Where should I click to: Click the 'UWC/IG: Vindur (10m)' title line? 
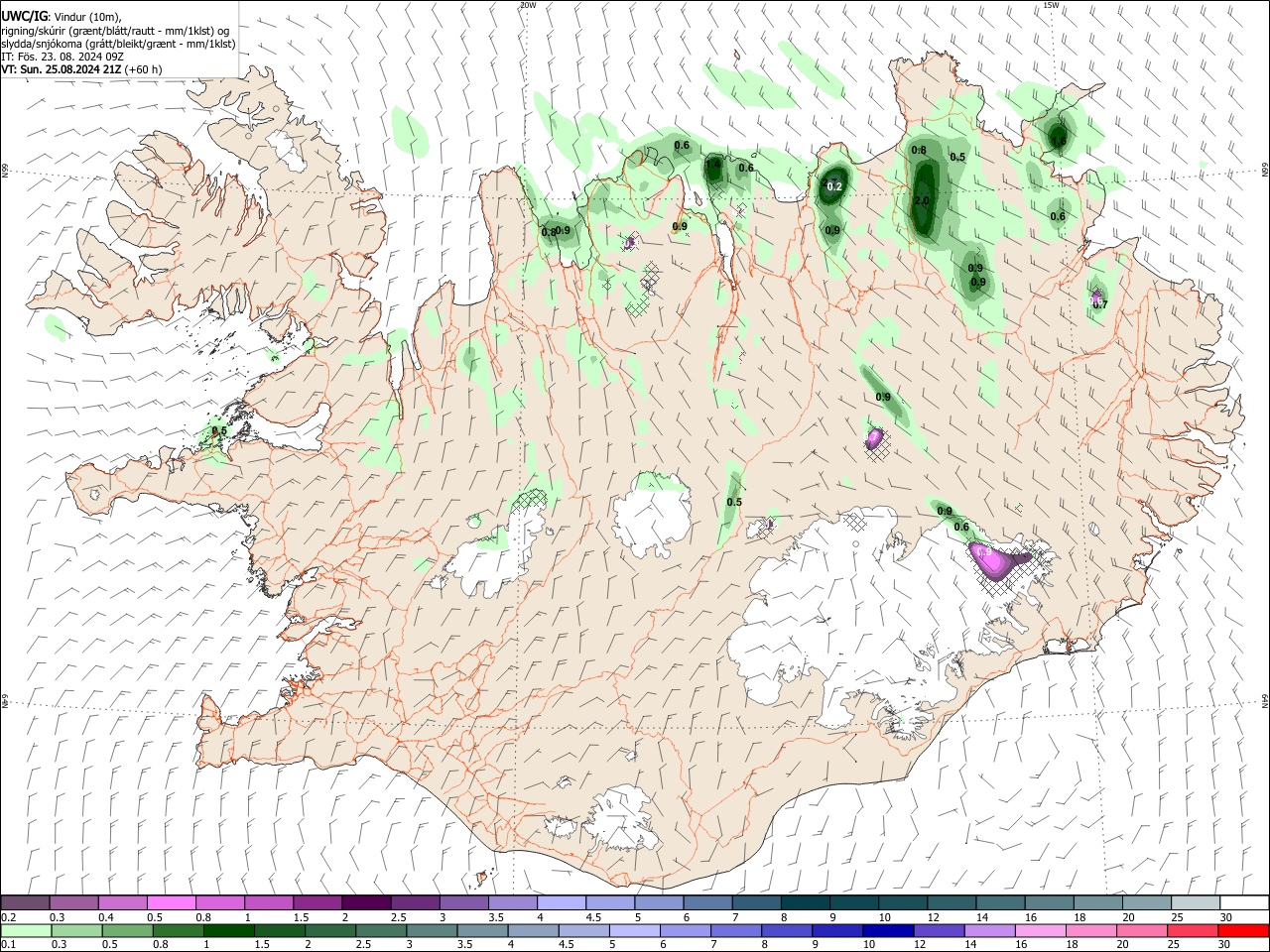click(62, 17)
